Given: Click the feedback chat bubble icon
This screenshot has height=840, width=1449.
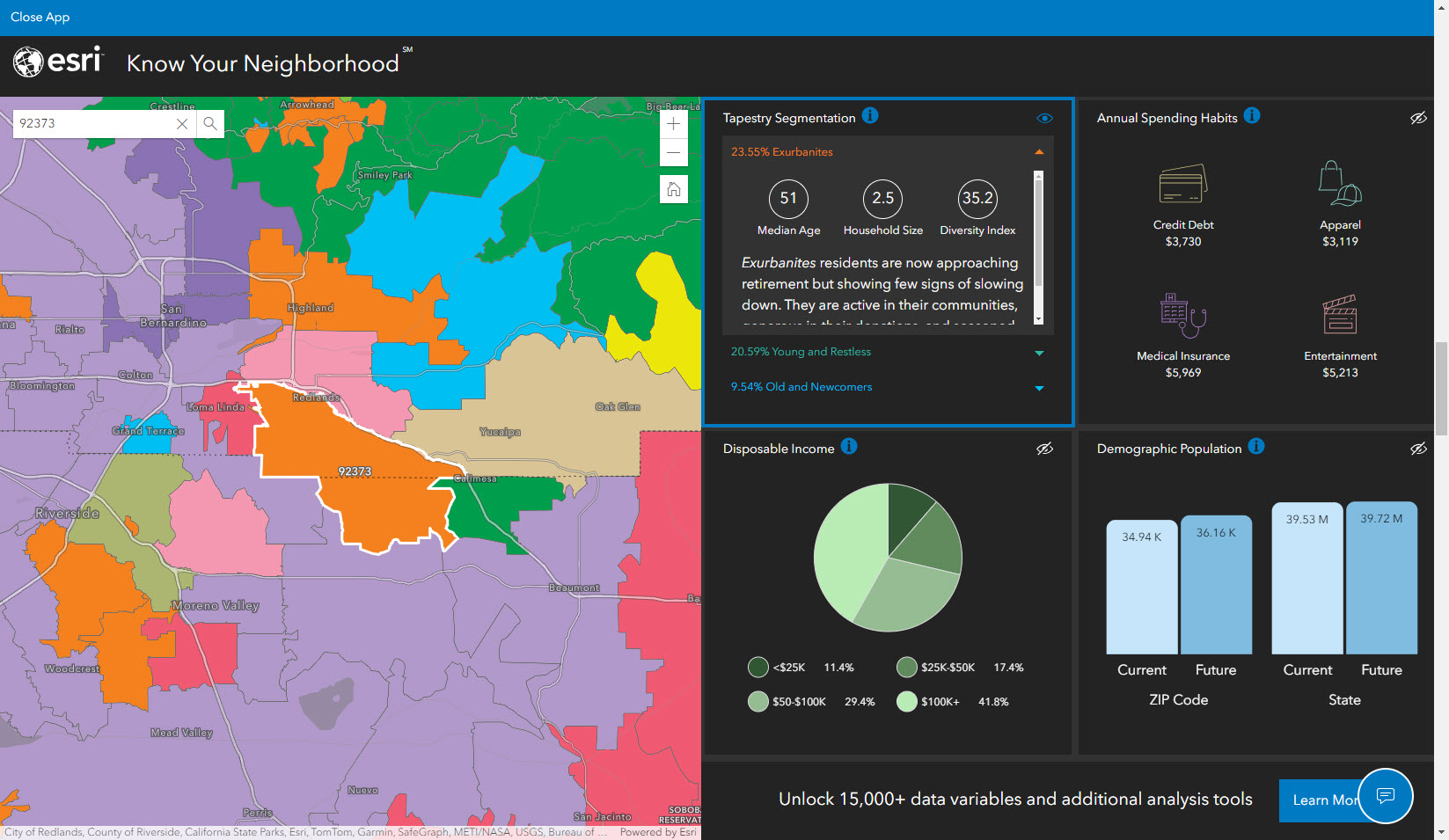Looking at the screenshot, I should point(1386,797).
